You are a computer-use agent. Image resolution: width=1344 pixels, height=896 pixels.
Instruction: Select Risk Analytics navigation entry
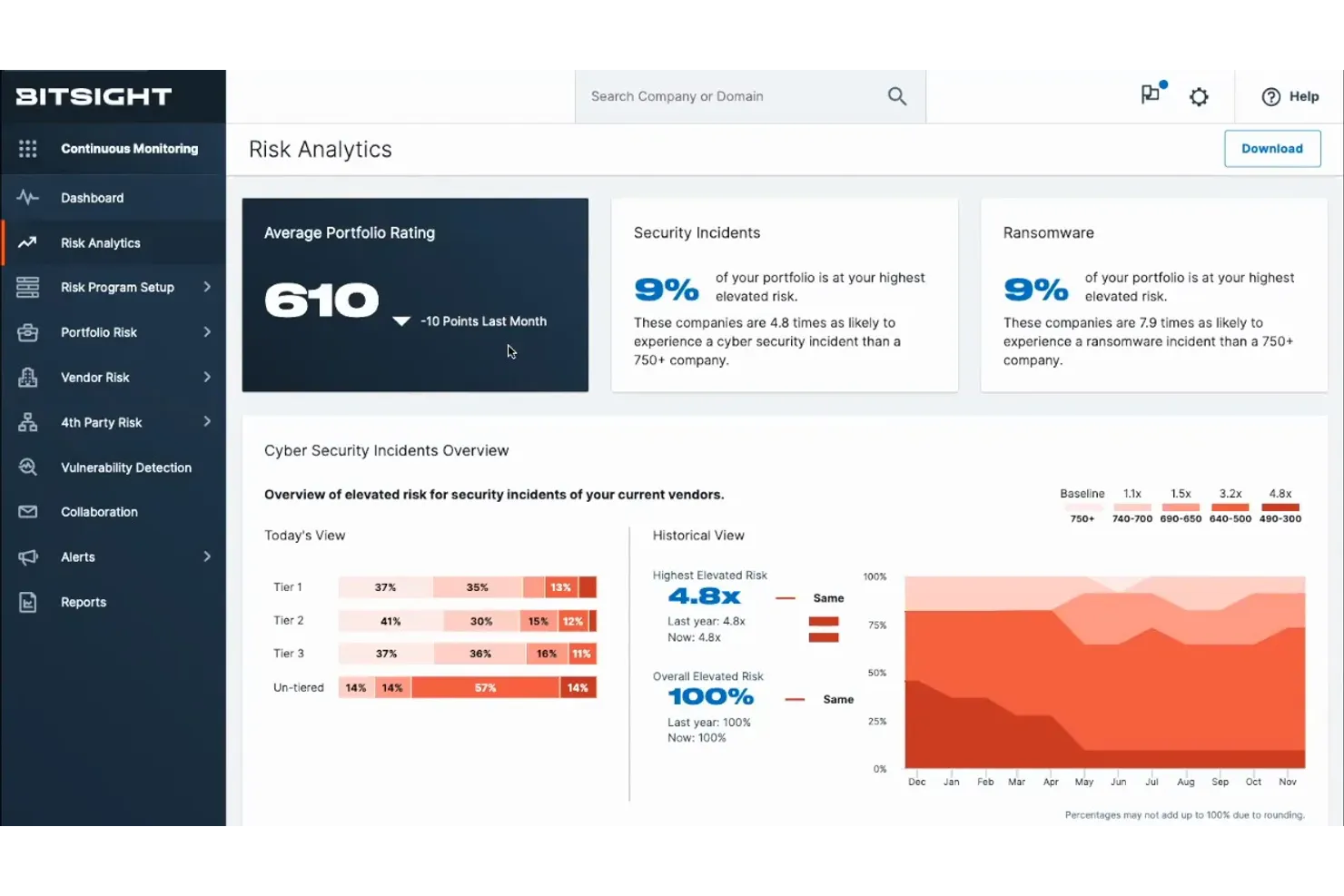[100, 242]
